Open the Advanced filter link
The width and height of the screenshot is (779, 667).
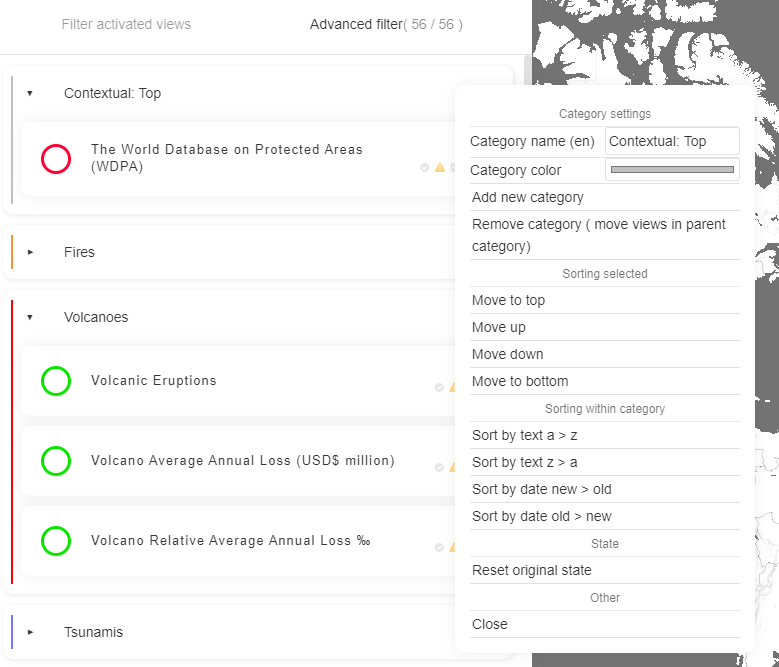[386, 24]
